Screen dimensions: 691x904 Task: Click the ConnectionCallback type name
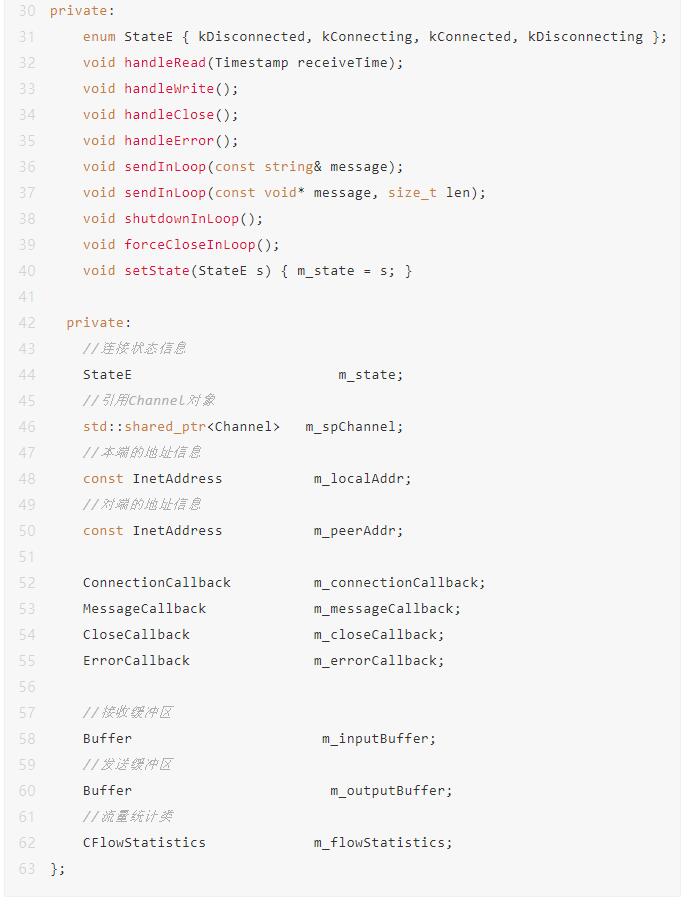click(x=157, y=583)
